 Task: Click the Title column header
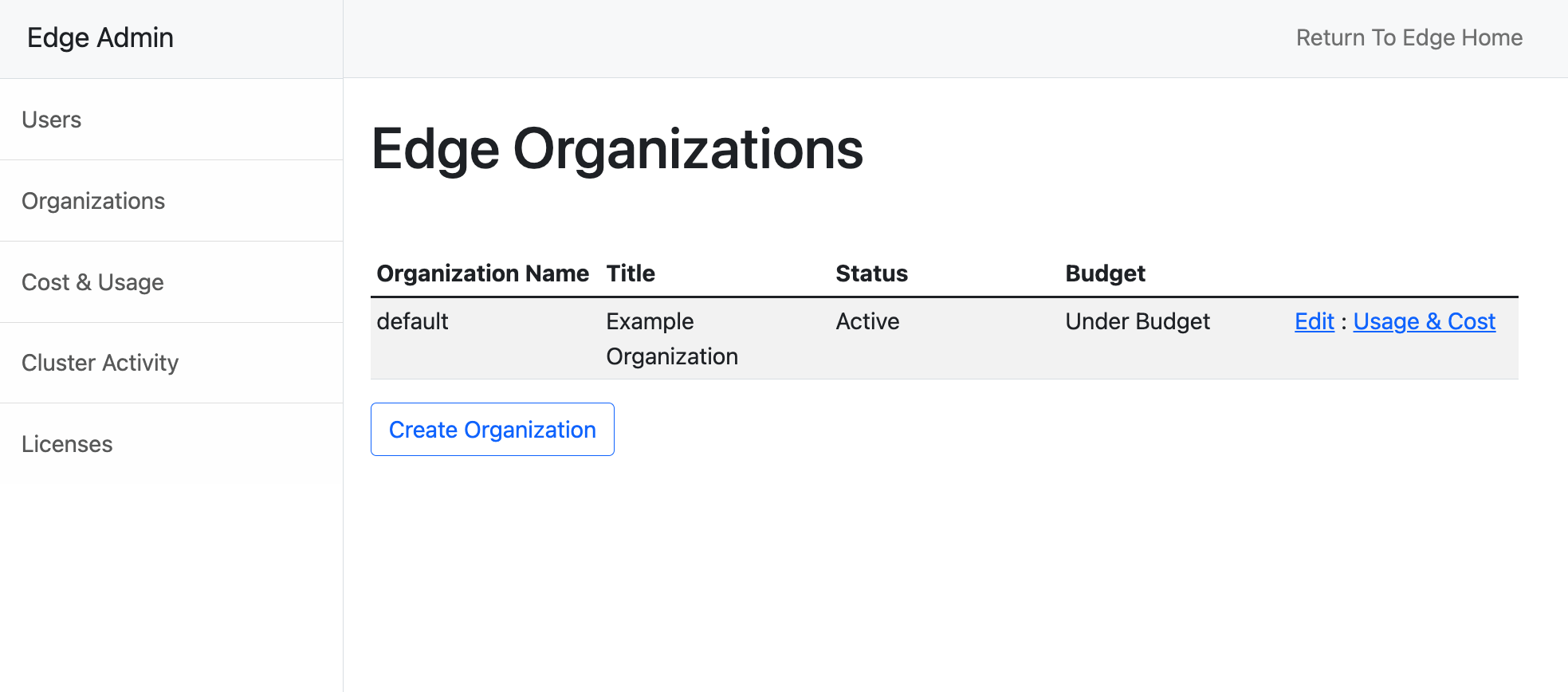[x=631, y=273]
